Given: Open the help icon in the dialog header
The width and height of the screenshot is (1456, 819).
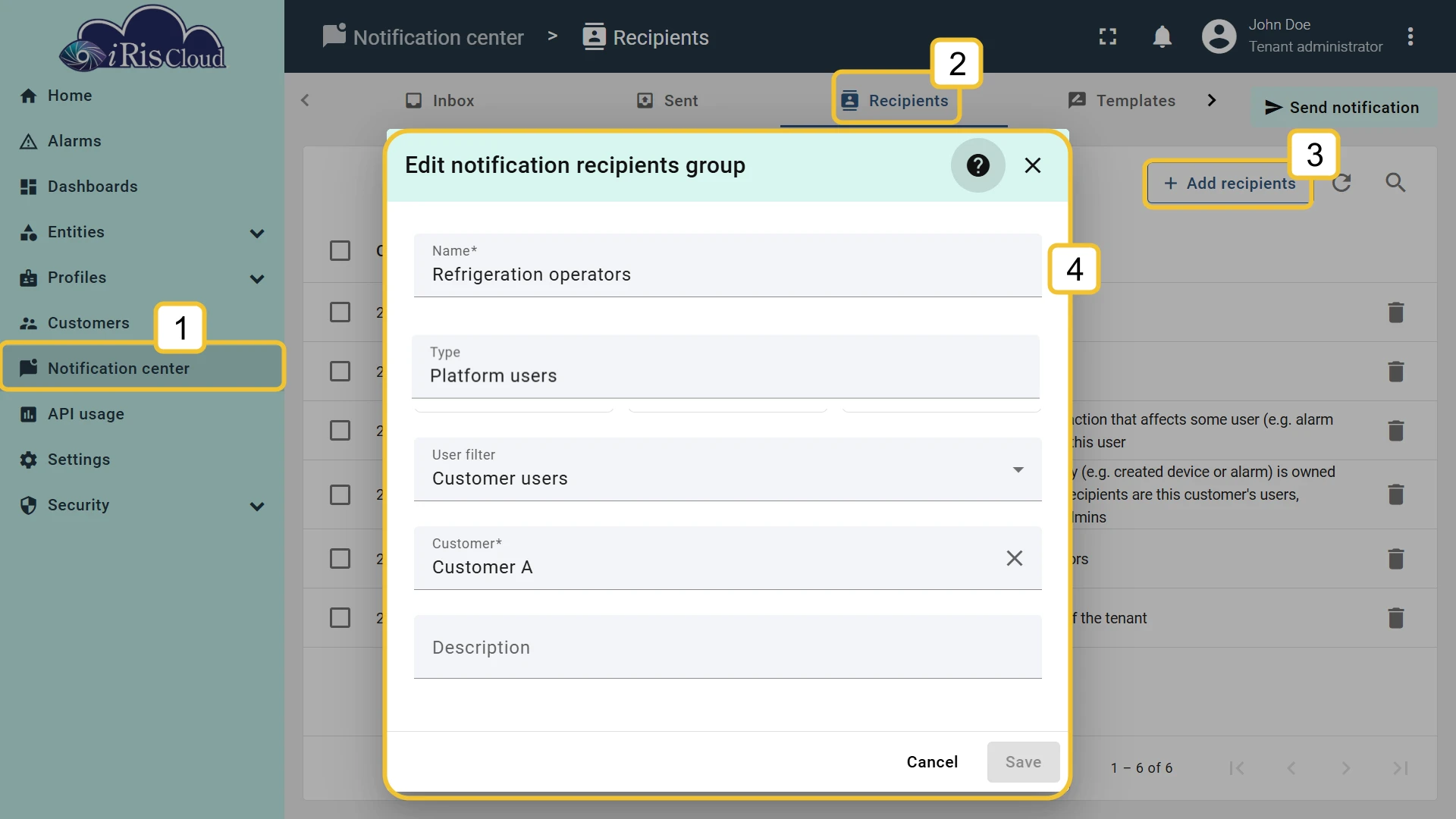Looking at the screenshot, I should coord(977,165).
